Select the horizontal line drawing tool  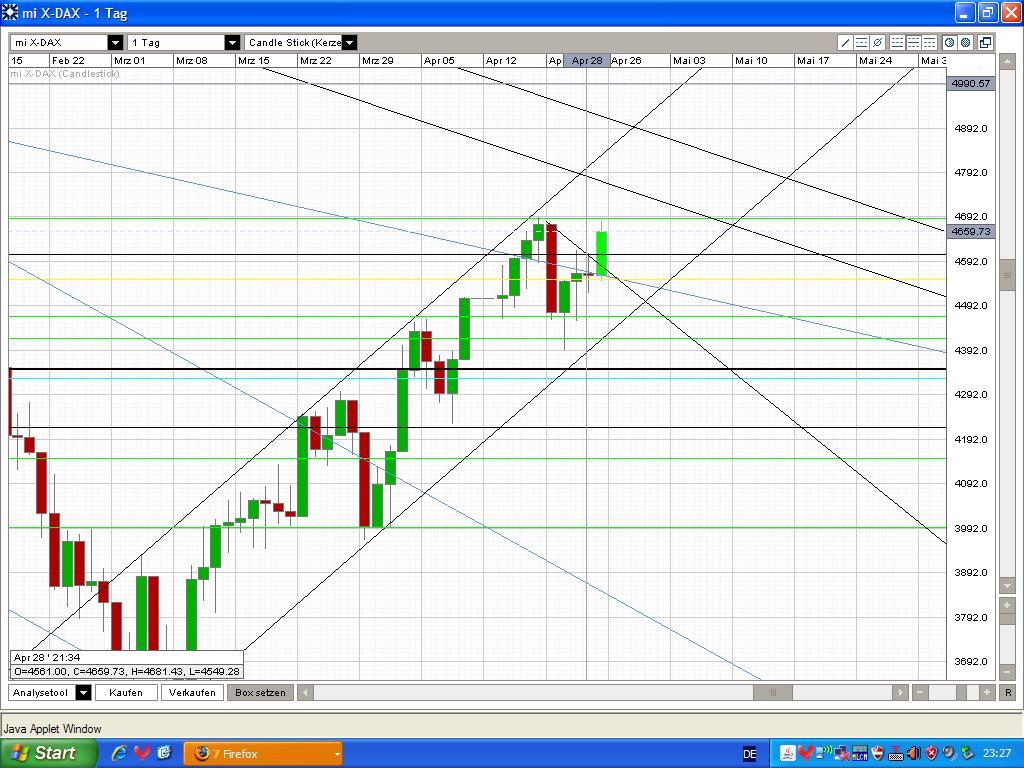coord(860,42)
